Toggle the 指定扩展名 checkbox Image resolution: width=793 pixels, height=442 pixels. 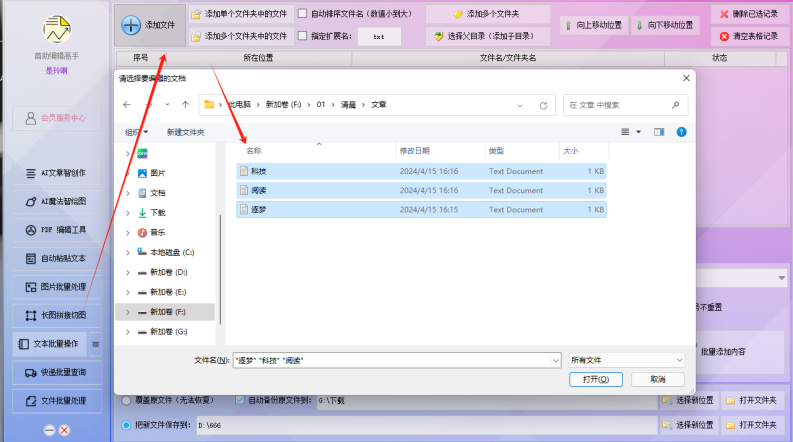coord(302,36)
